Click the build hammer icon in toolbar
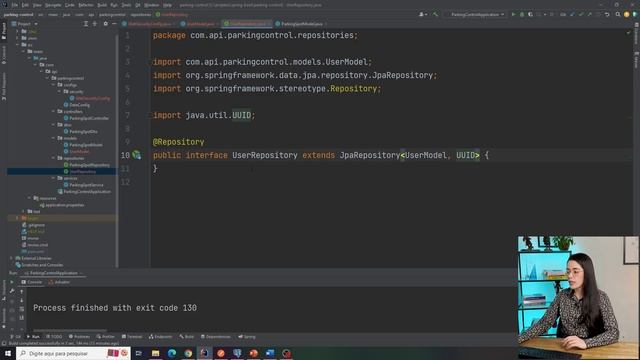 436,14
